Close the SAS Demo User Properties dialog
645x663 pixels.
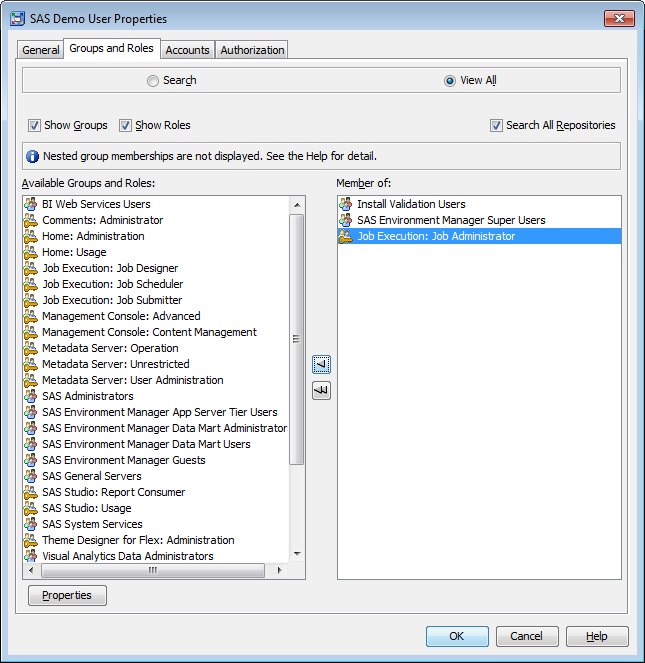(x=619, y=19)
